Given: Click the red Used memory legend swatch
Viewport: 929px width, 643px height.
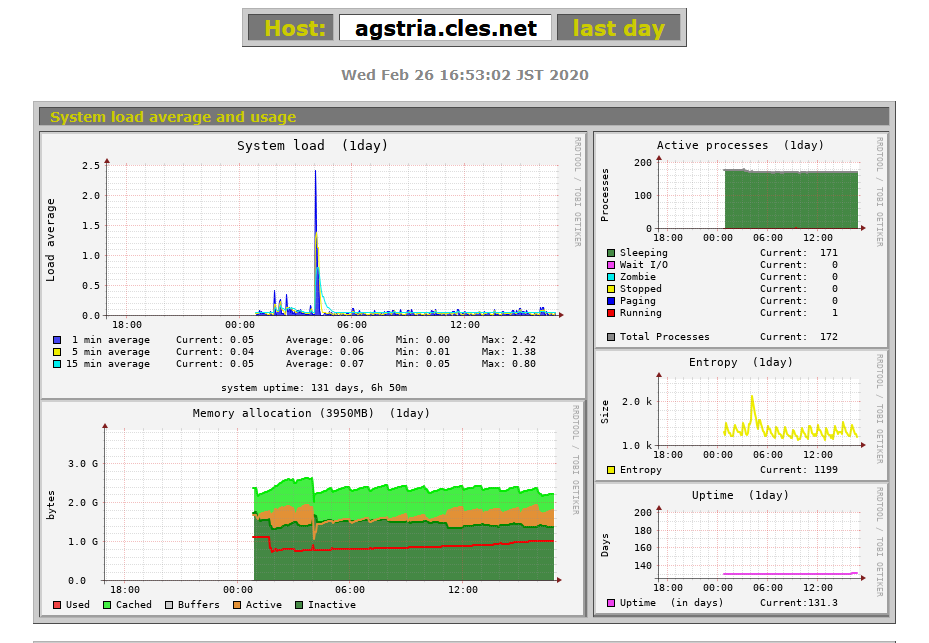Looking at the screenshot, I should point(57,605).
